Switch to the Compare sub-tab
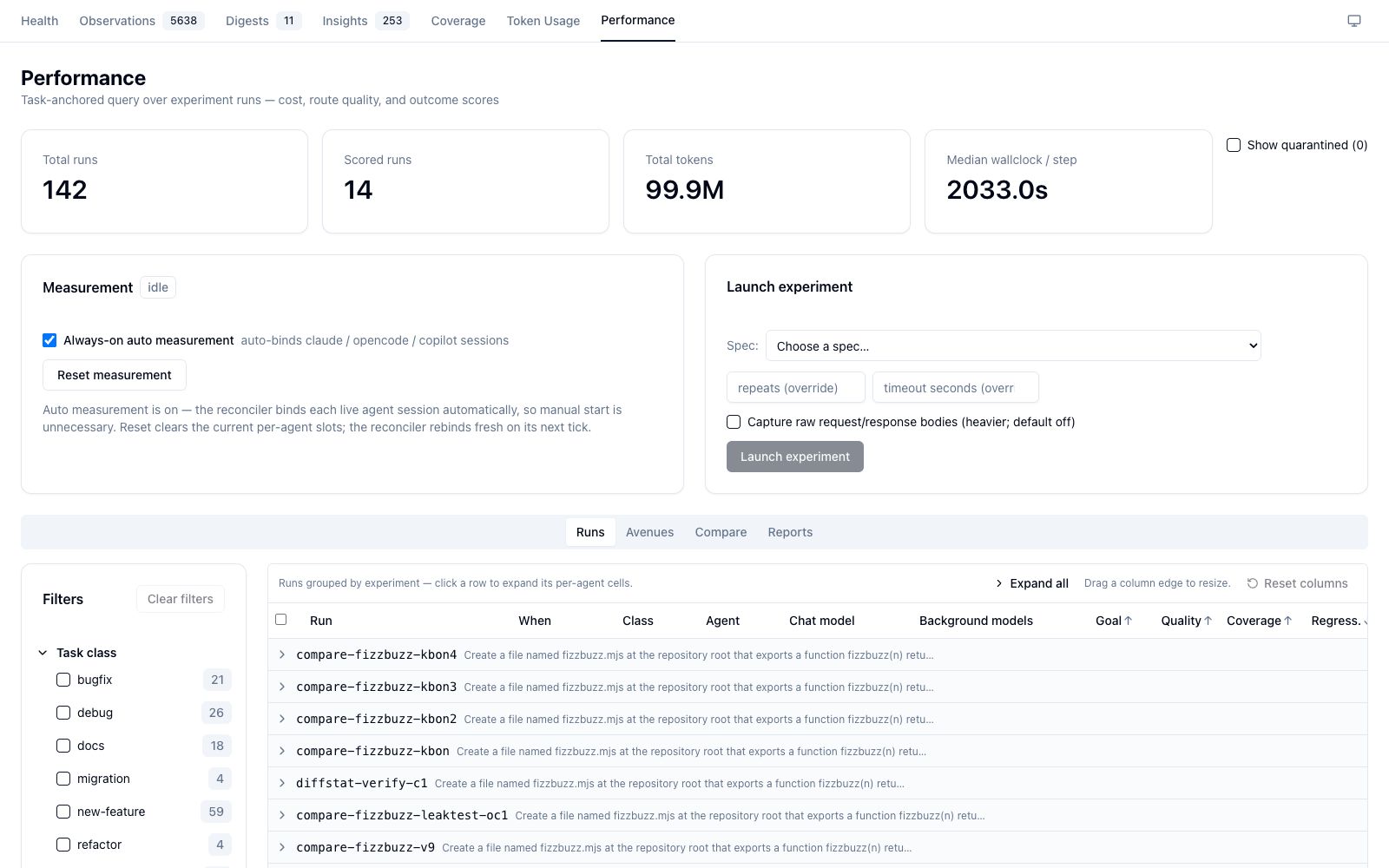 click(721, 532)
